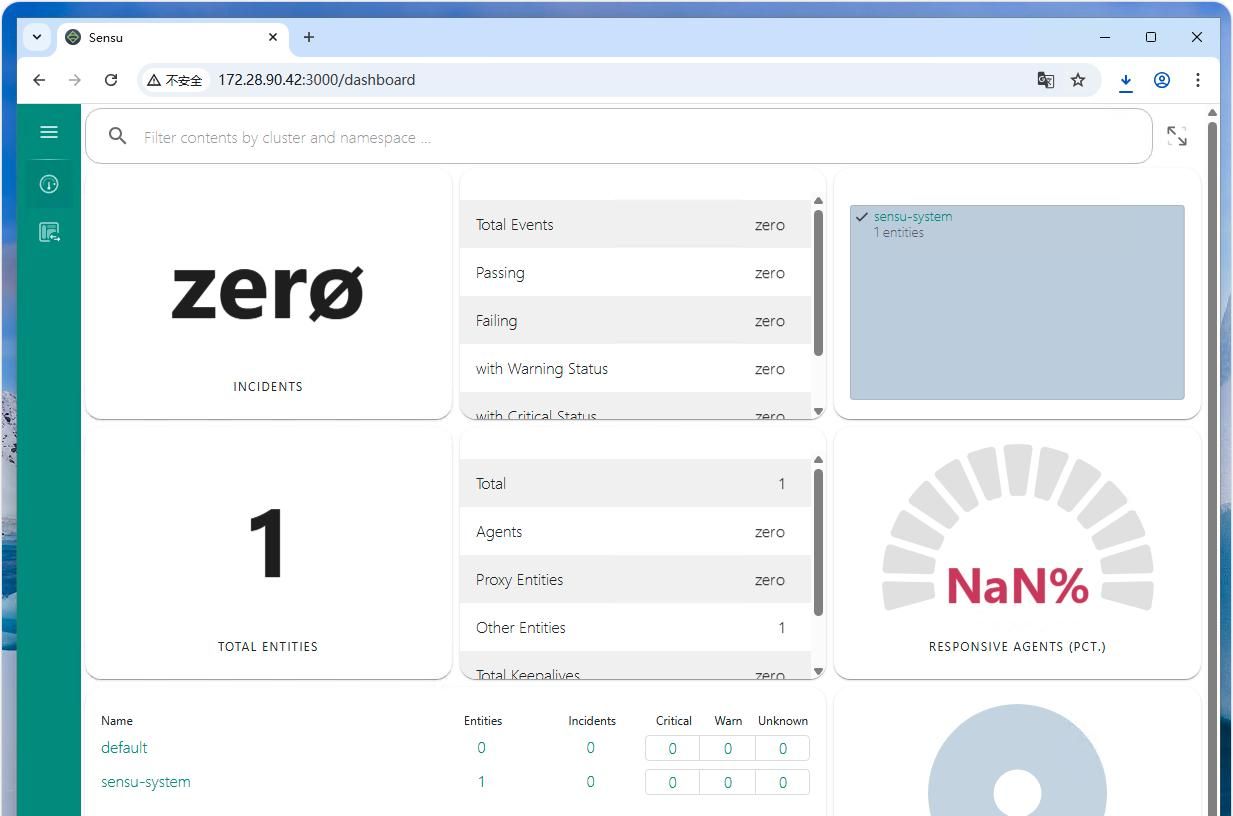This screenshot has width=1233, height=816.
Task: Open the sensu-system namespace link
Action: (146, 782)
